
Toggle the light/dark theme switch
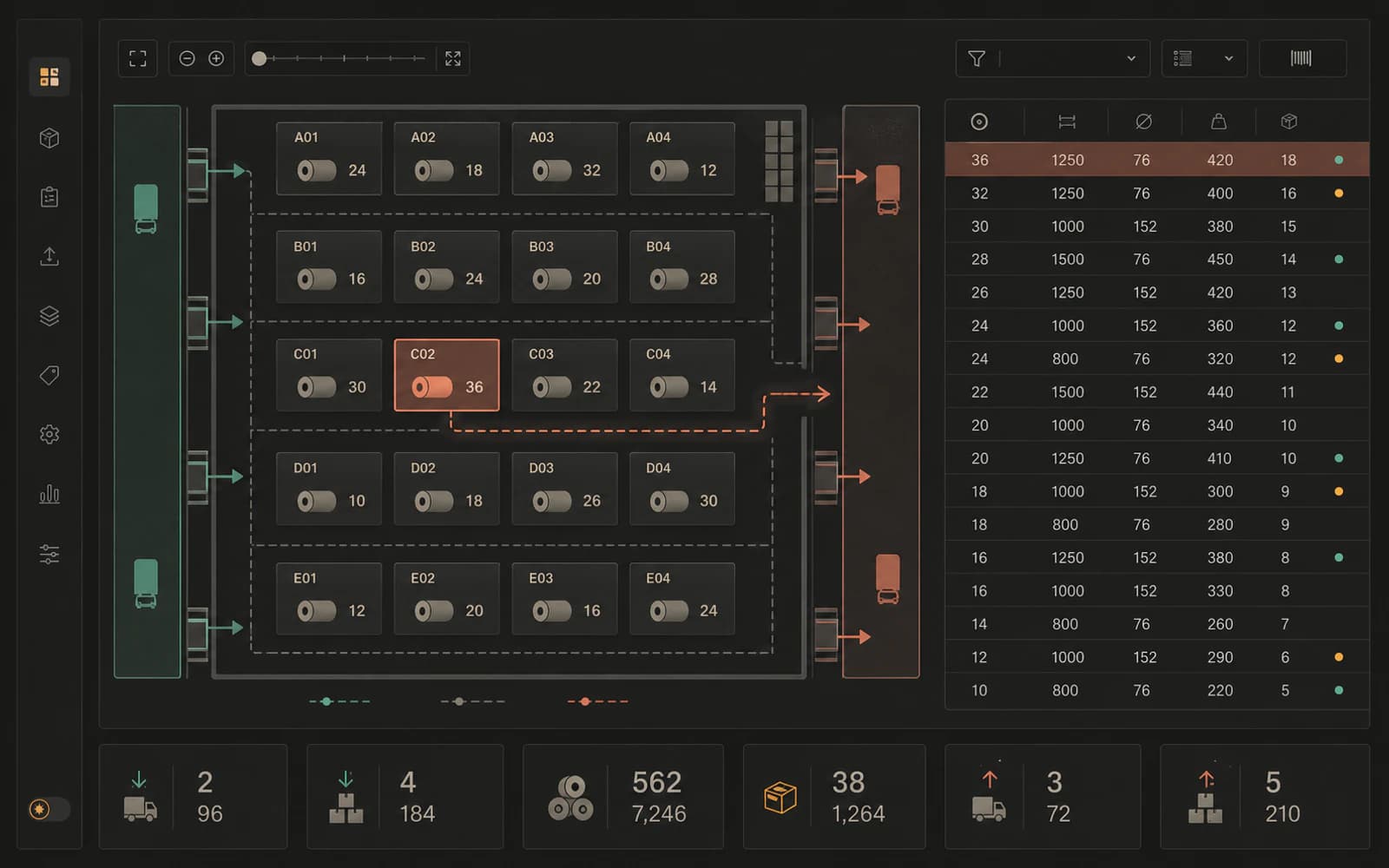[49, 809]
